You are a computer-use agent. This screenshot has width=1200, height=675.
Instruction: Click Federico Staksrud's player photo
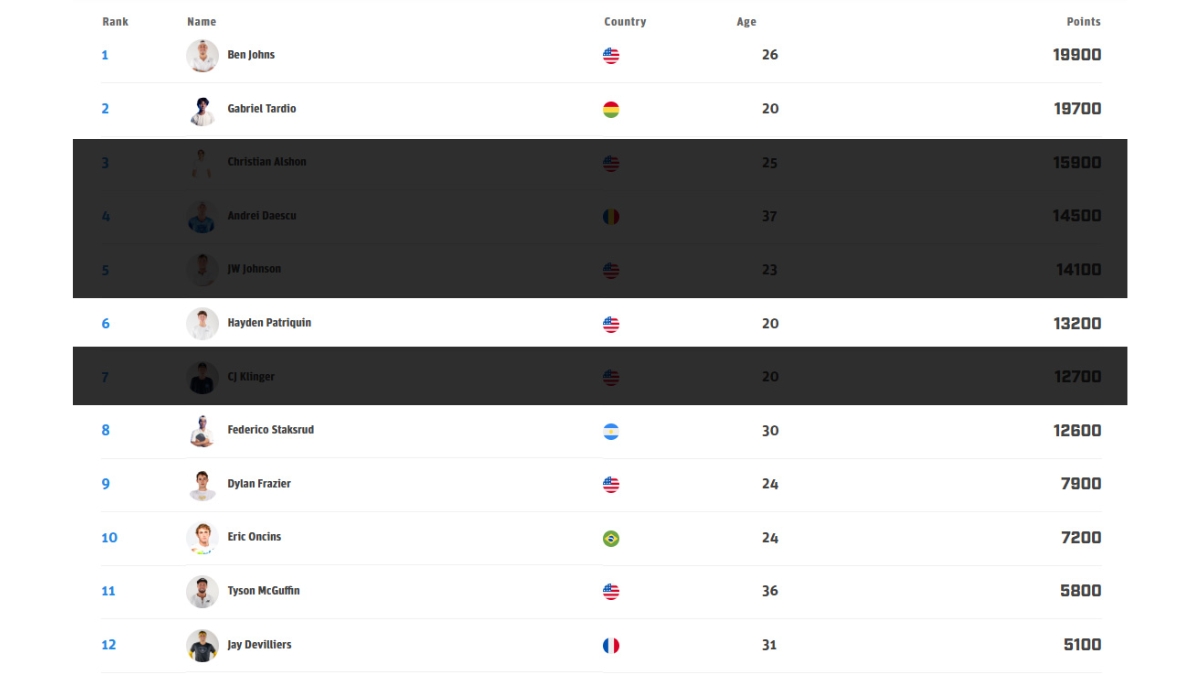point(202,431)
